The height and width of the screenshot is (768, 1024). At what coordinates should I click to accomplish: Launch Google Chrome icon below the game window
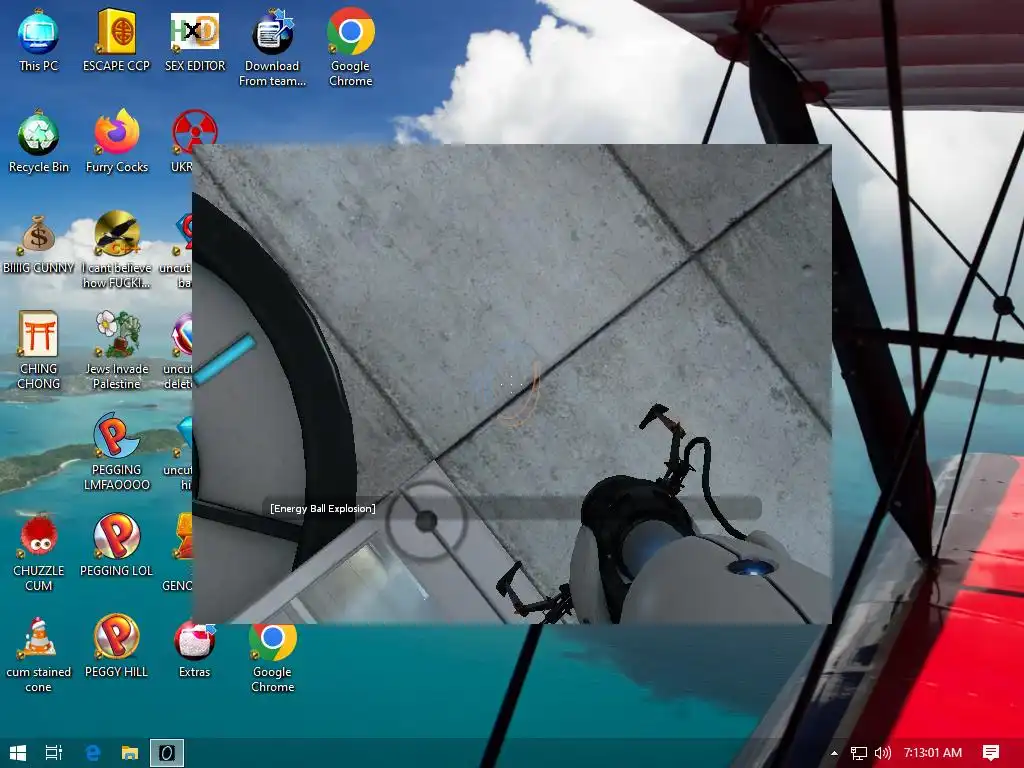tap(272, 659)
